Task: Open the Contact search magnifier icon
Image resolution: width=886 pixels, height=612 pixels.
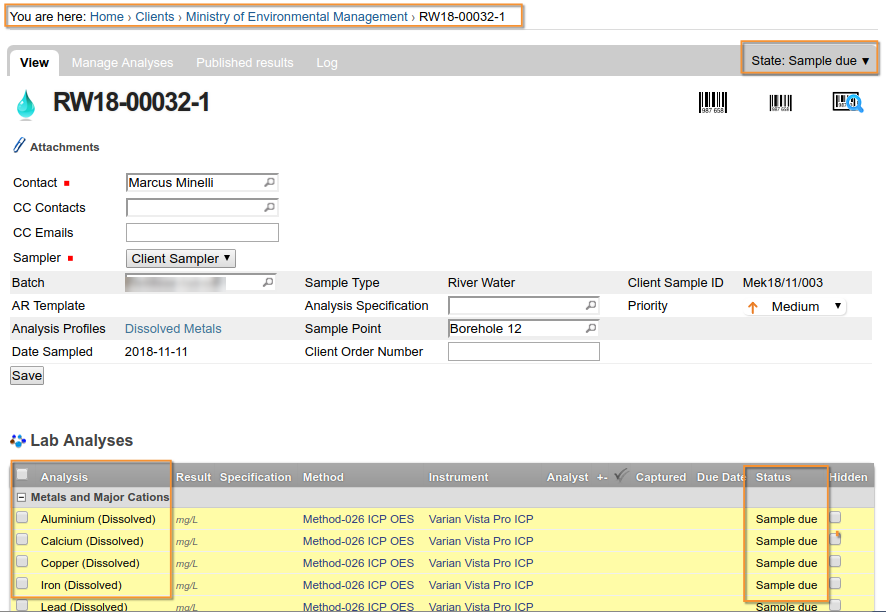Action: tap(270, 183)
